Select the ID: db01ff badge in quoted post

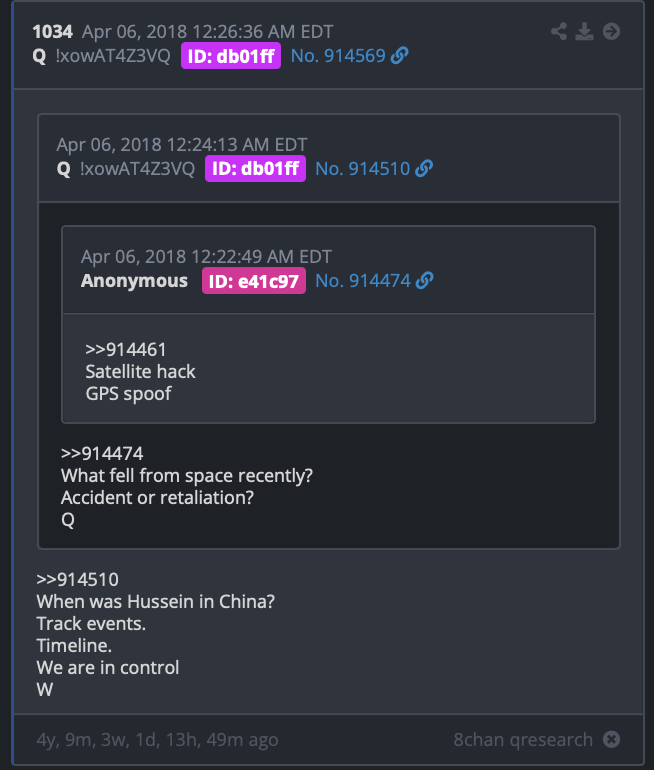pyautogui.click(x=255, y=168)
